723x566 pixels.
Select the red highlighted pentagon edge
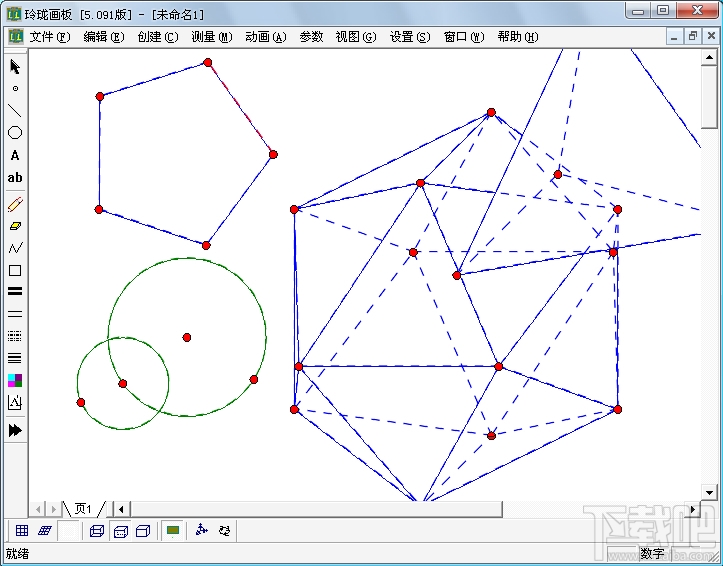(240, 108)
